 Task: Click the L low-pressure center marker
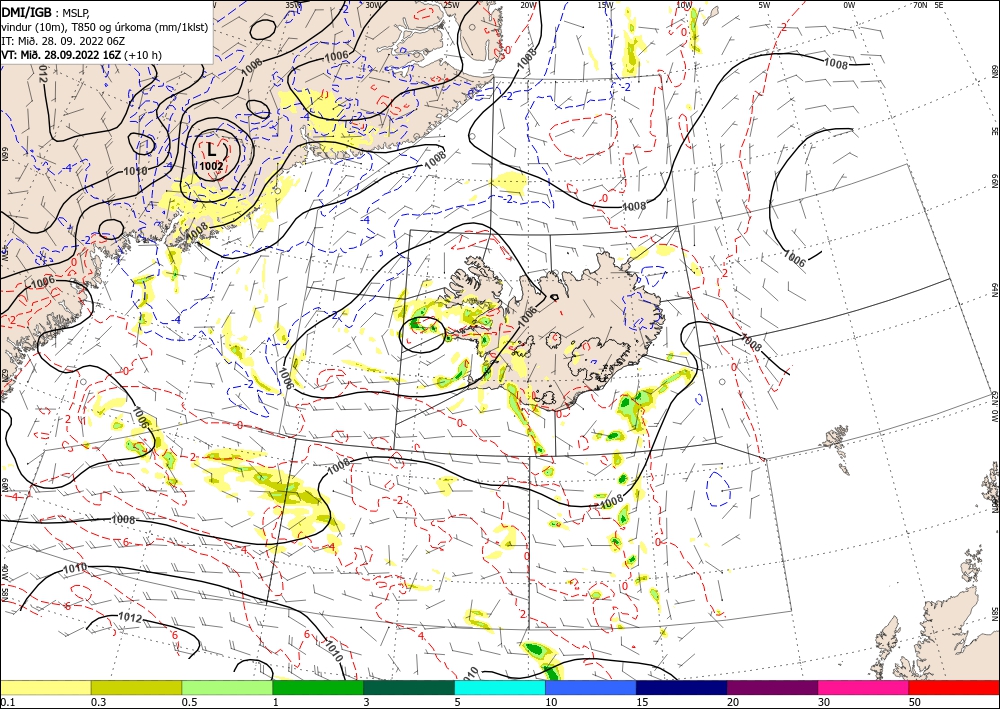click(211, 150)
